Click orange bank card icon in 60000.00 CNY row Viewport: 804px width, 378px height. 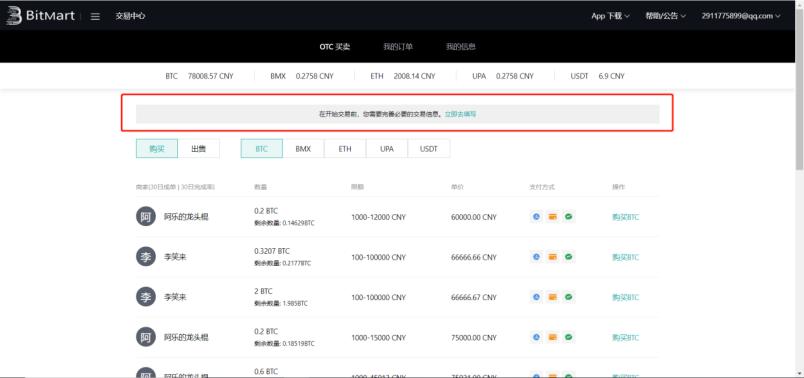click(x=552, y=217)
